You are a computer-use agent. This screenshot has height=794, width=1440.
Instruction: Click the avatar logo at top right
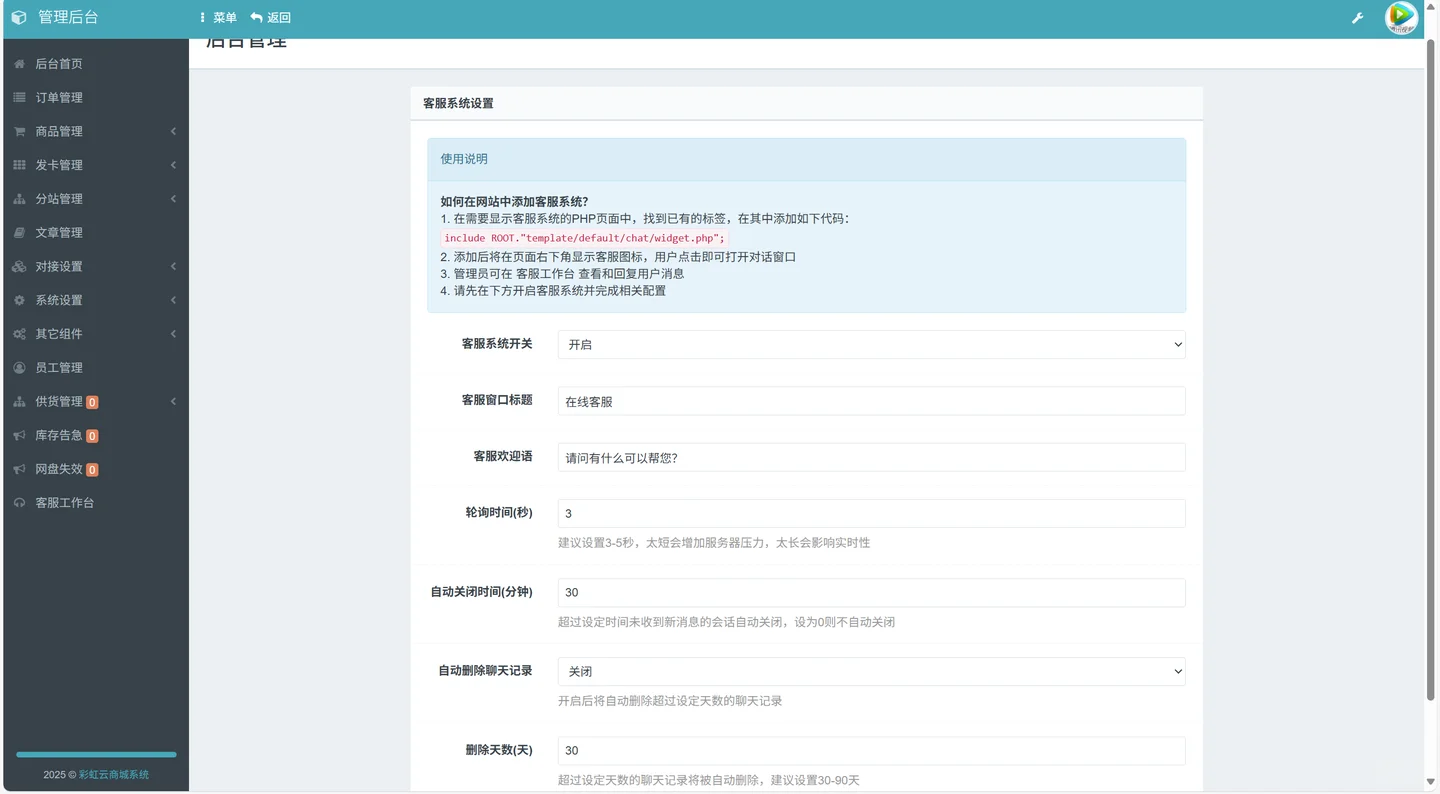coord(1400,17)
